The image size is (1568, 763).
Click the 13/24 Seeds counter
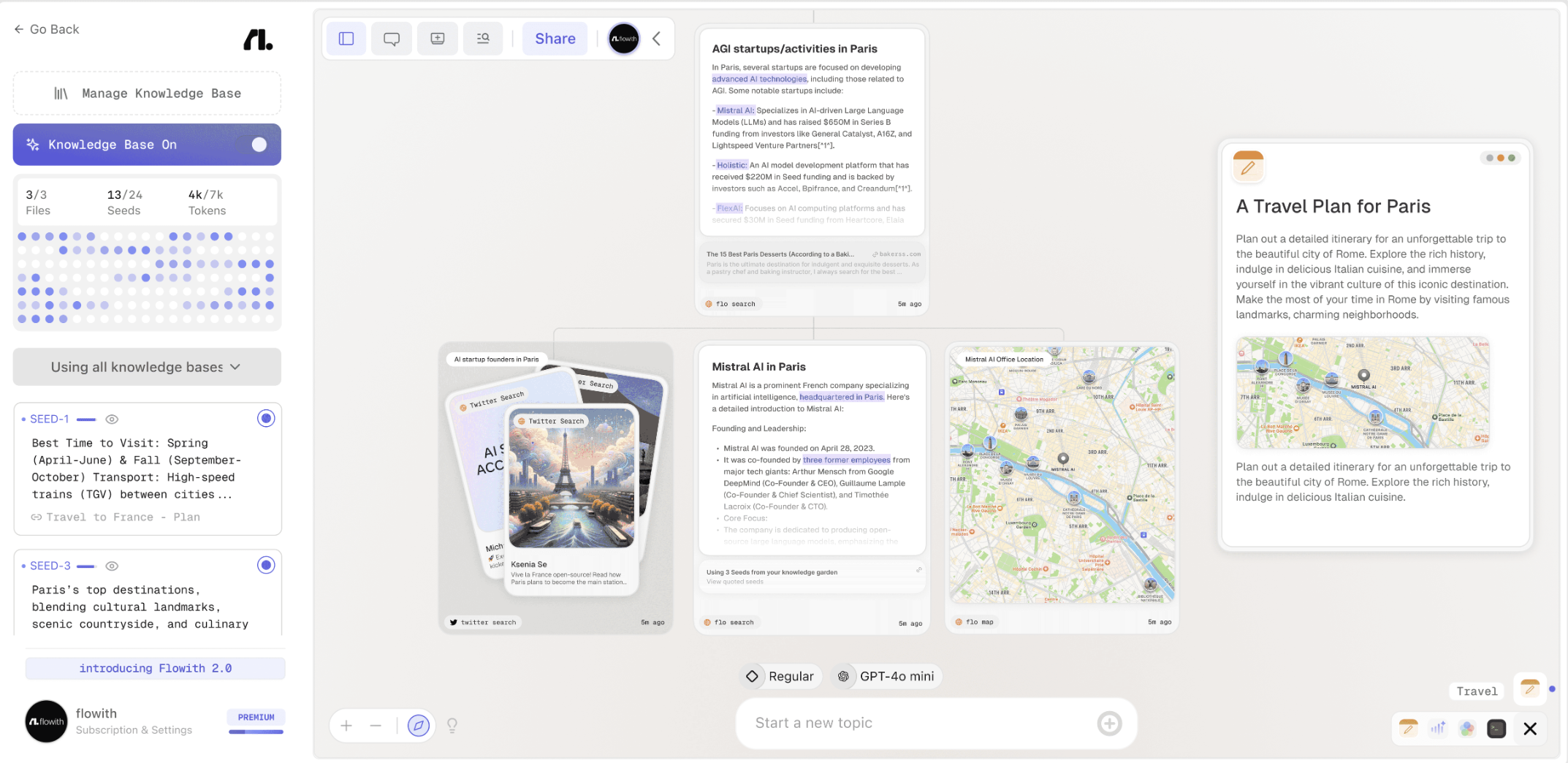coord(124,202)
